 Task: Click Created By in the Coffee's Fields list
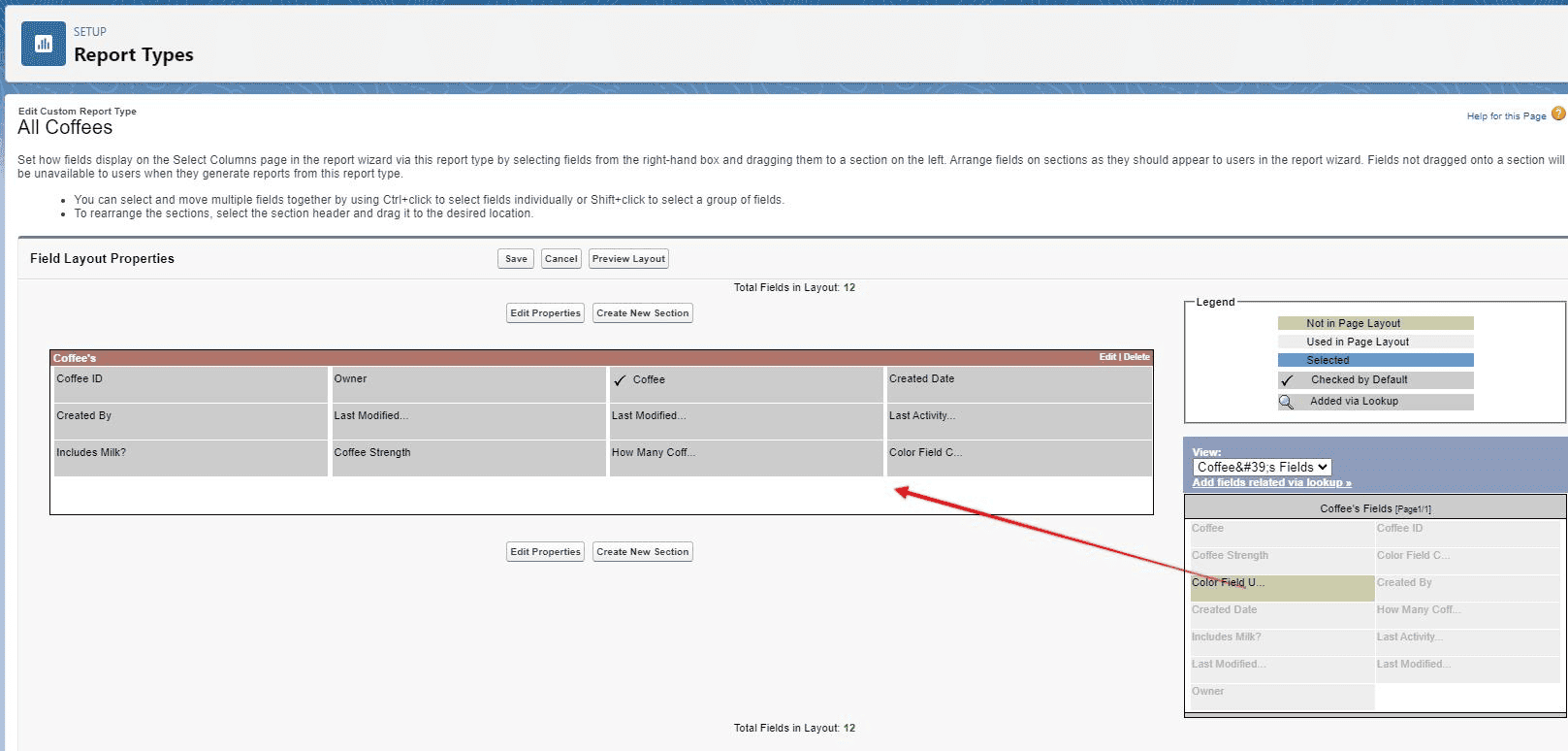1467,588
